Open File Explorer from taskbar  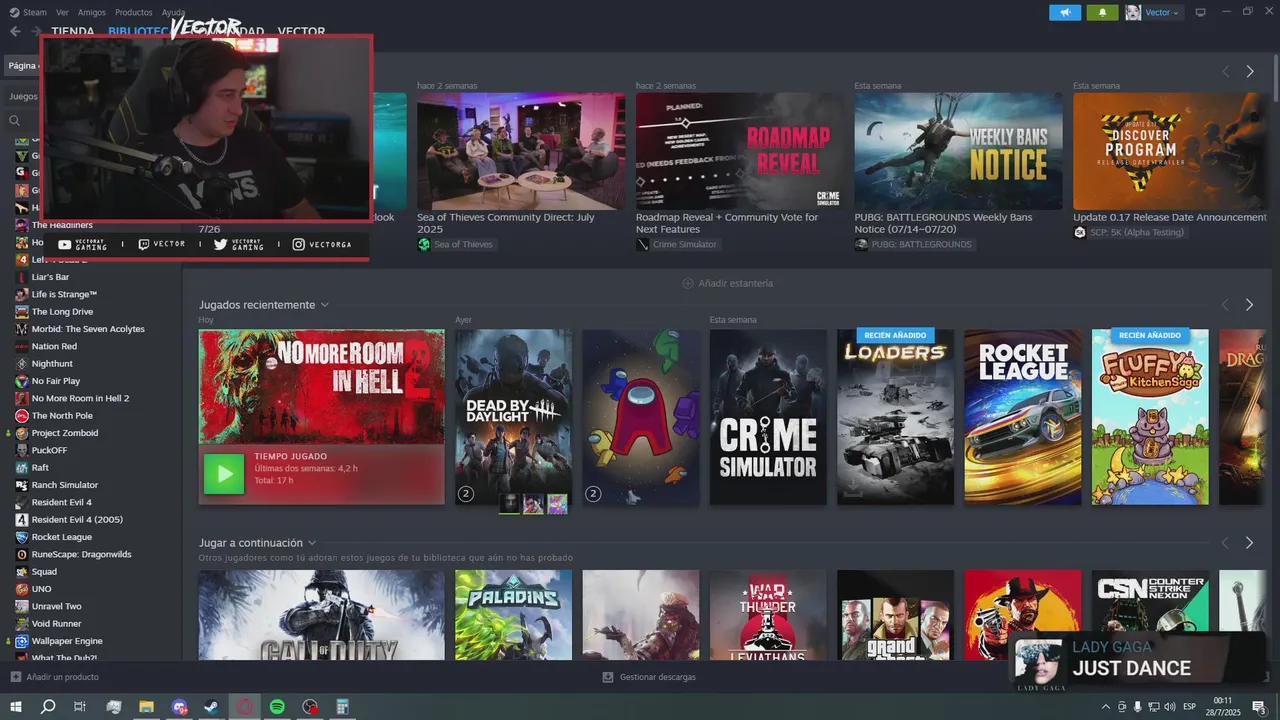point(146,707)
